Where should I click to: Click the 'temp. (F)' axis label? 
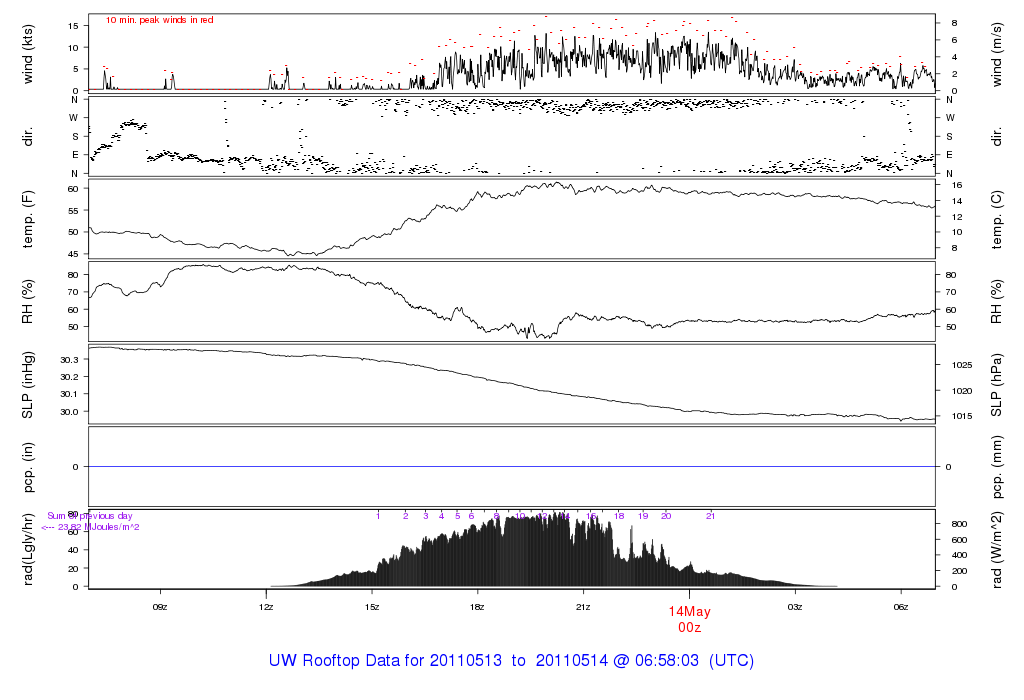[x=27, y=219]
